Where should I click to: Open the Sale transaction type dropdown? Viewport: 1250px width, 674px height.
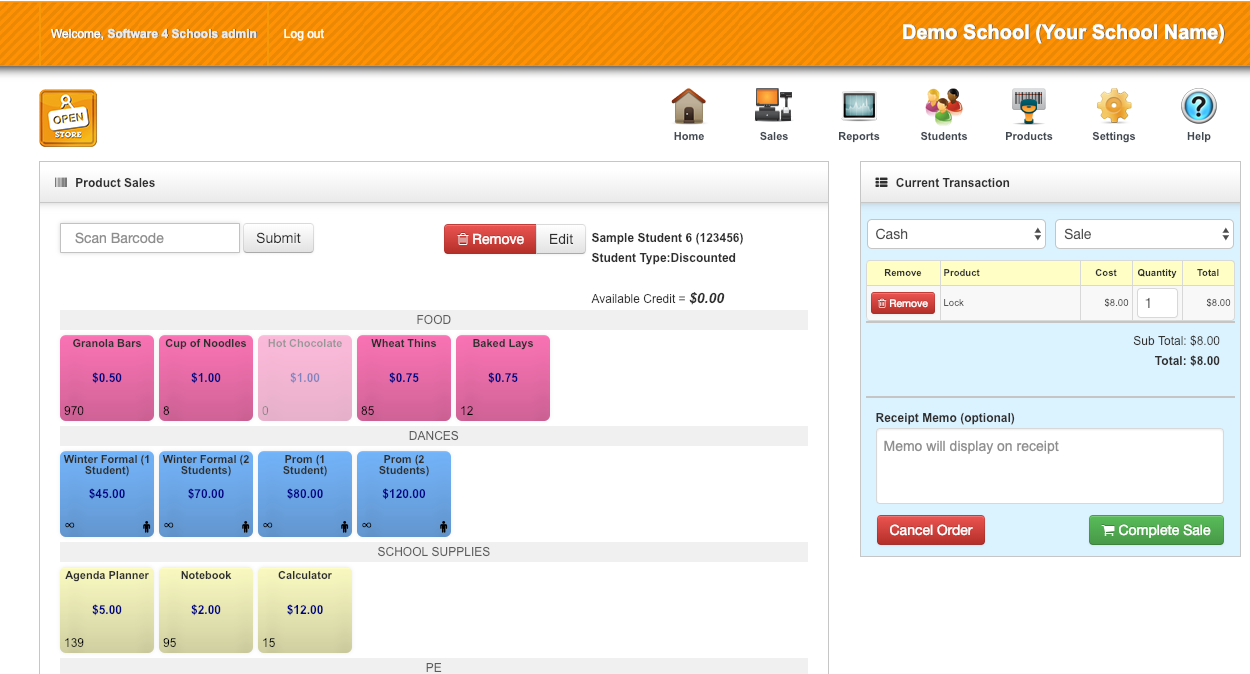1144,233
